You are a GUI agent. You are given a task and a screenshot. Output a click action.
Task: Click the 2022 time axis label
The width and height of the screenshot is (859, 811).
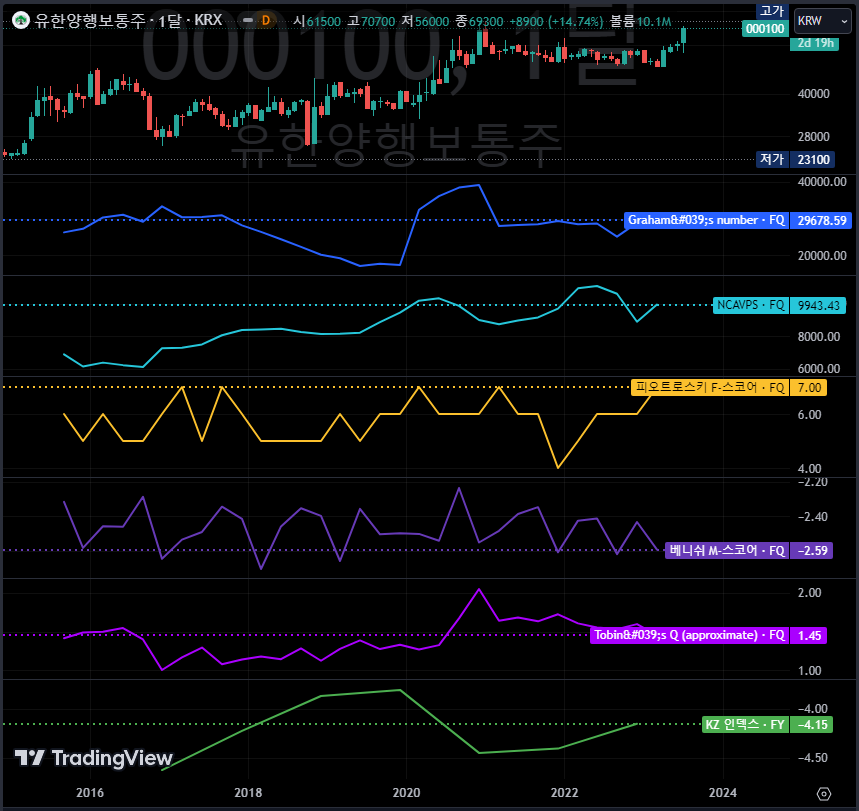click(x=564, y=793)
